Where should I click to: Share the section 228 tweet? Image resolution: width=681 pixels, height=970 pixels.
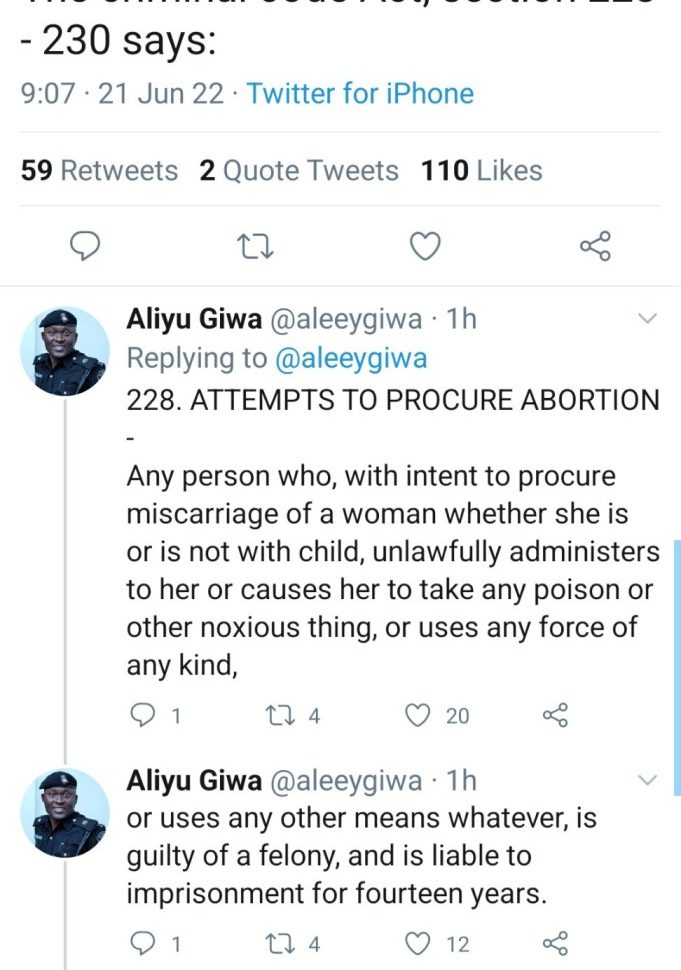[x=555, y=715]
